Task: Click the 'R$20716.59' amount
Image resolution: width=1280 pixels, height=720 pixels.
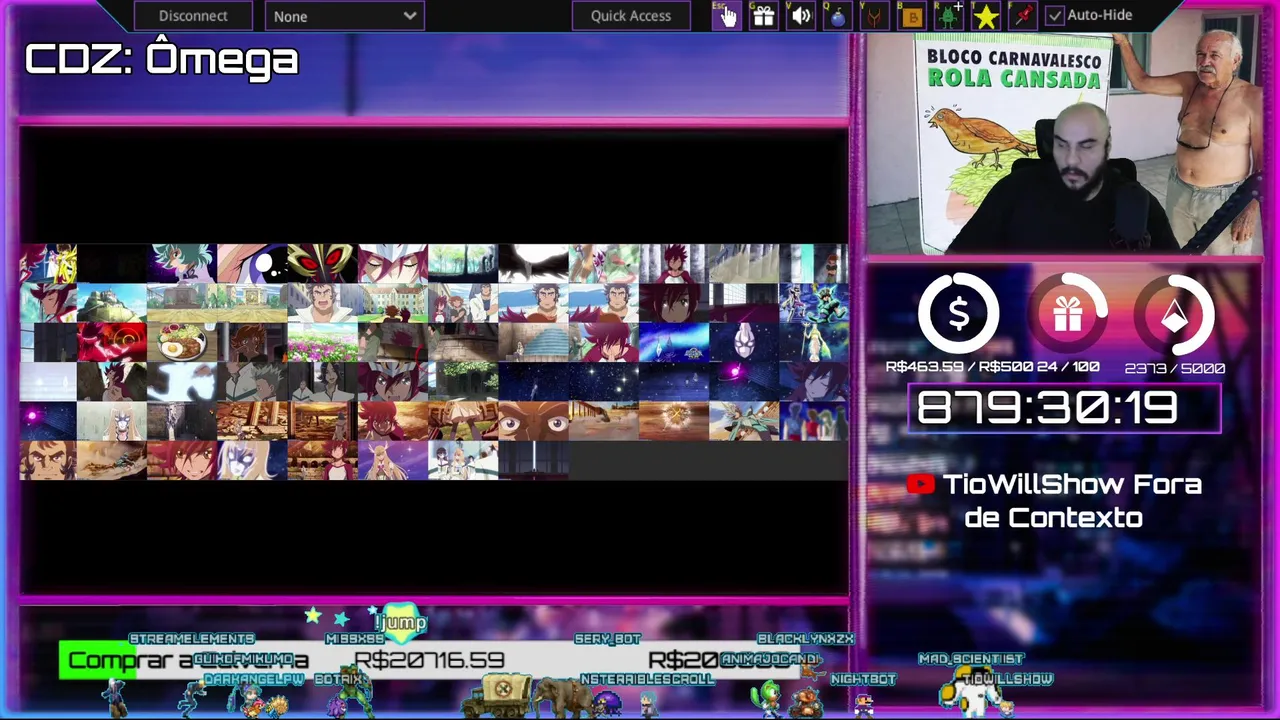Action: tap(430, 660)
